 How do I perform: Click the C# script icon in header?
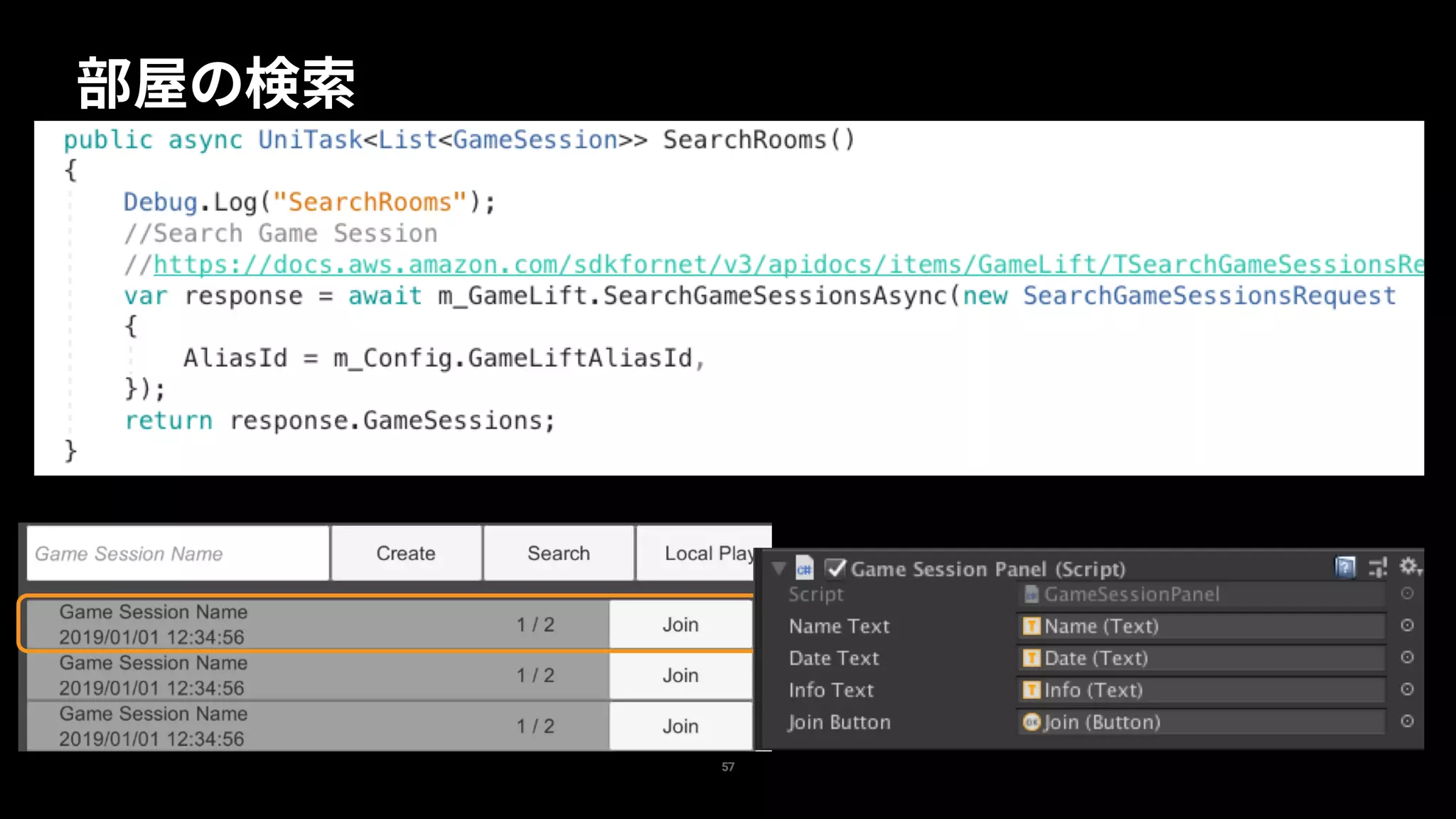(x=804, y=569)
